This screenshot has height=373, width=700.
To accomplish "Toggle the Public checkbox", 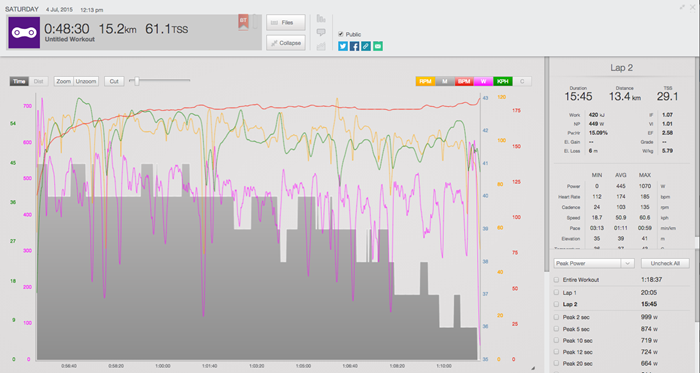I will 341,34.
